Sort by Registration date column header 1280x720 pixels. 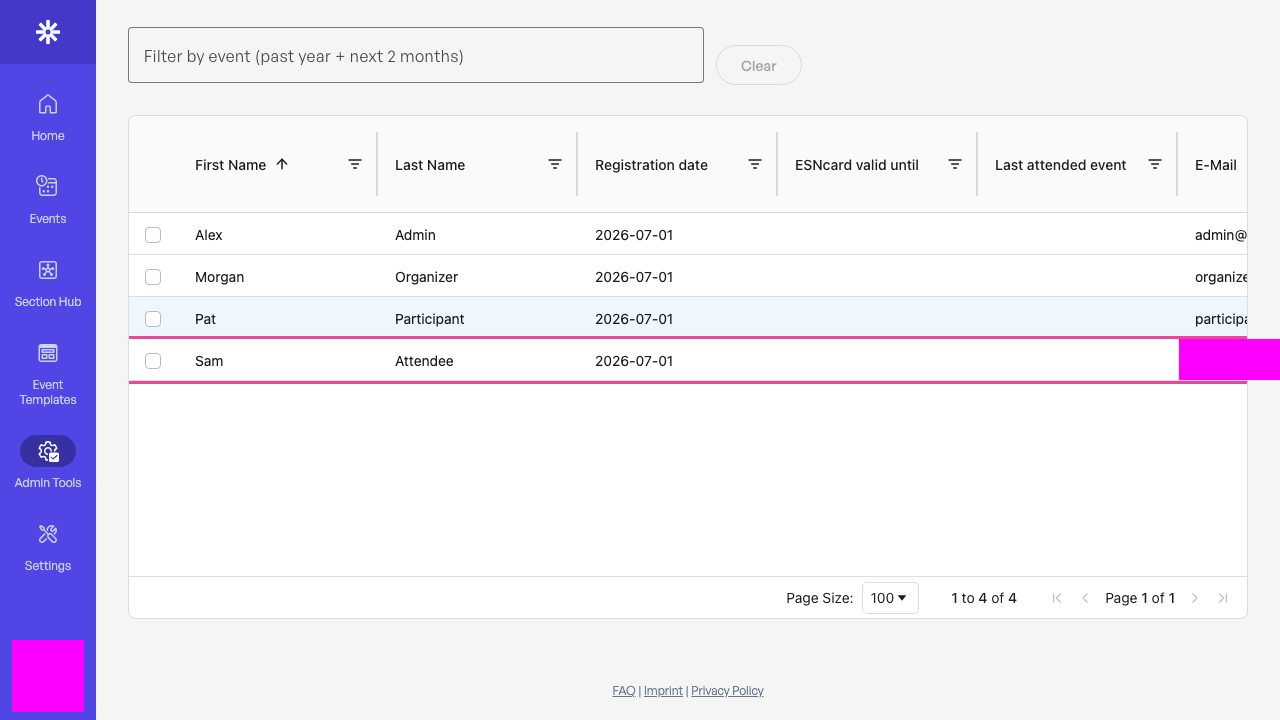pyautogui.click(x=651, y=165)
